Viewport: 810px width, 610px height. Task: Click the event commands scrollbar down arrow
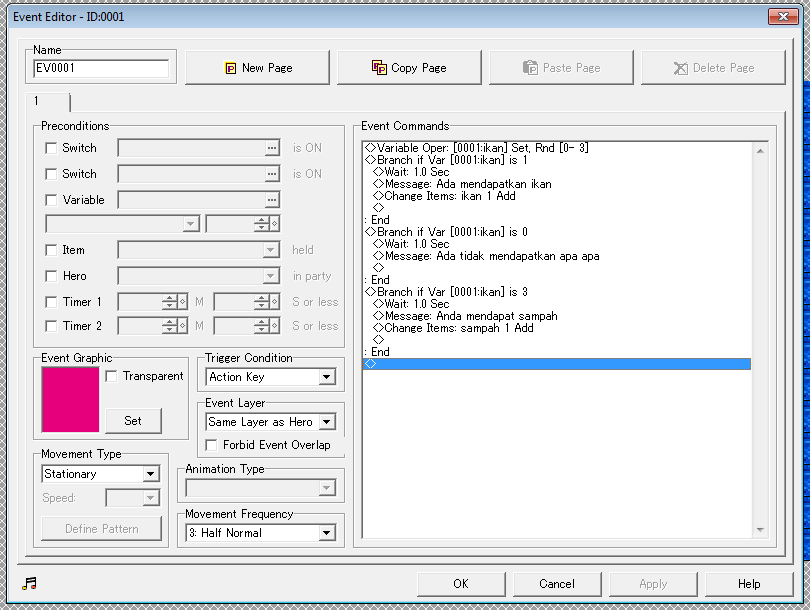[760, 530]
